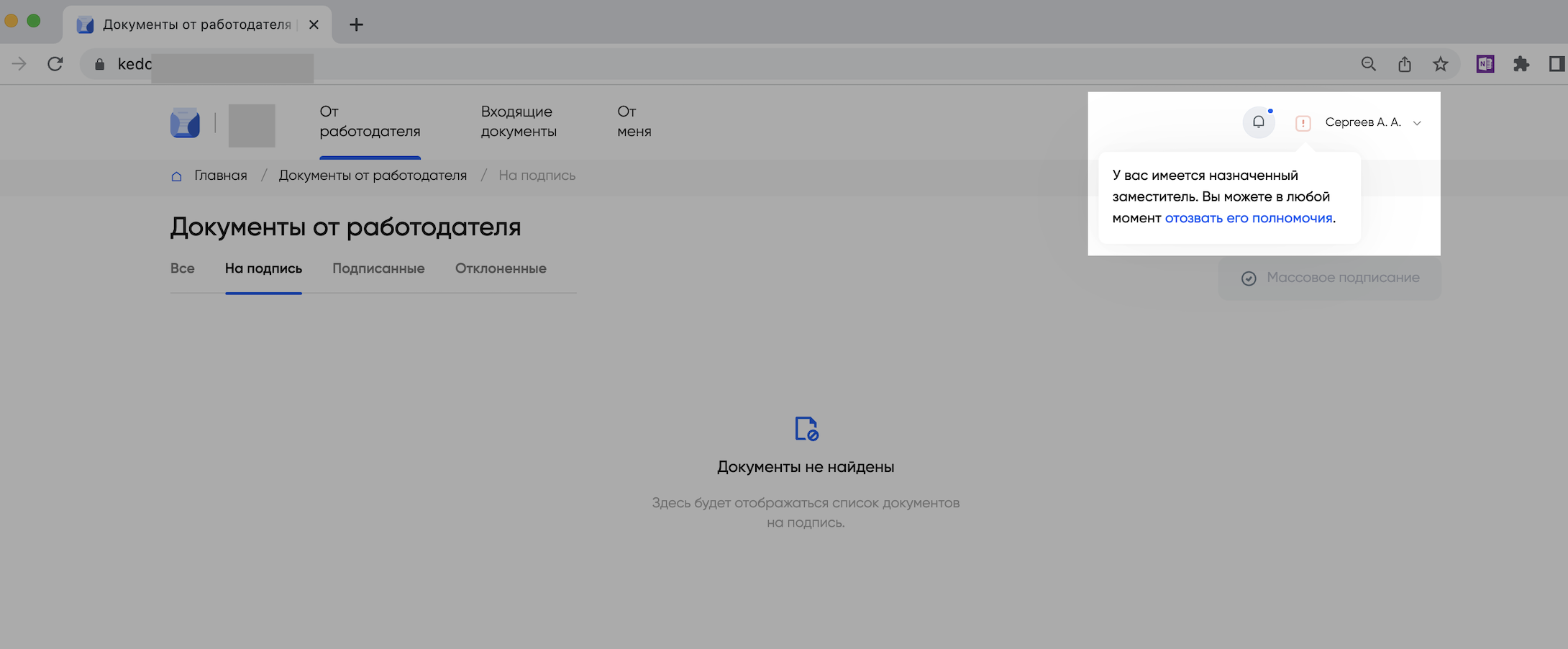Click the OneNote extension icon
1568x649 pixels.
[1485, 64]
